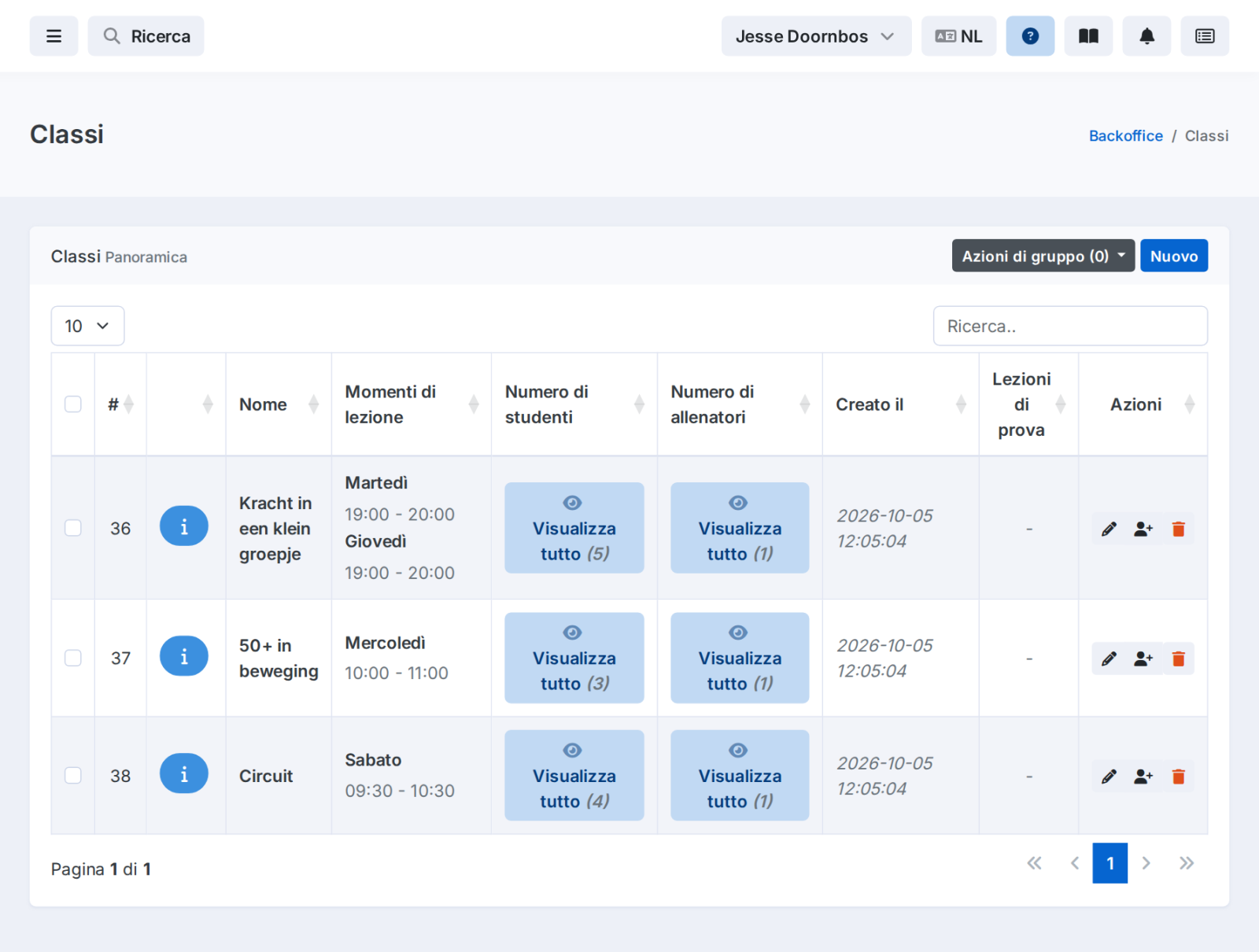Create a new class with Nuovo
This screenshot has width=1259, height=952.
pos(1174,256)
